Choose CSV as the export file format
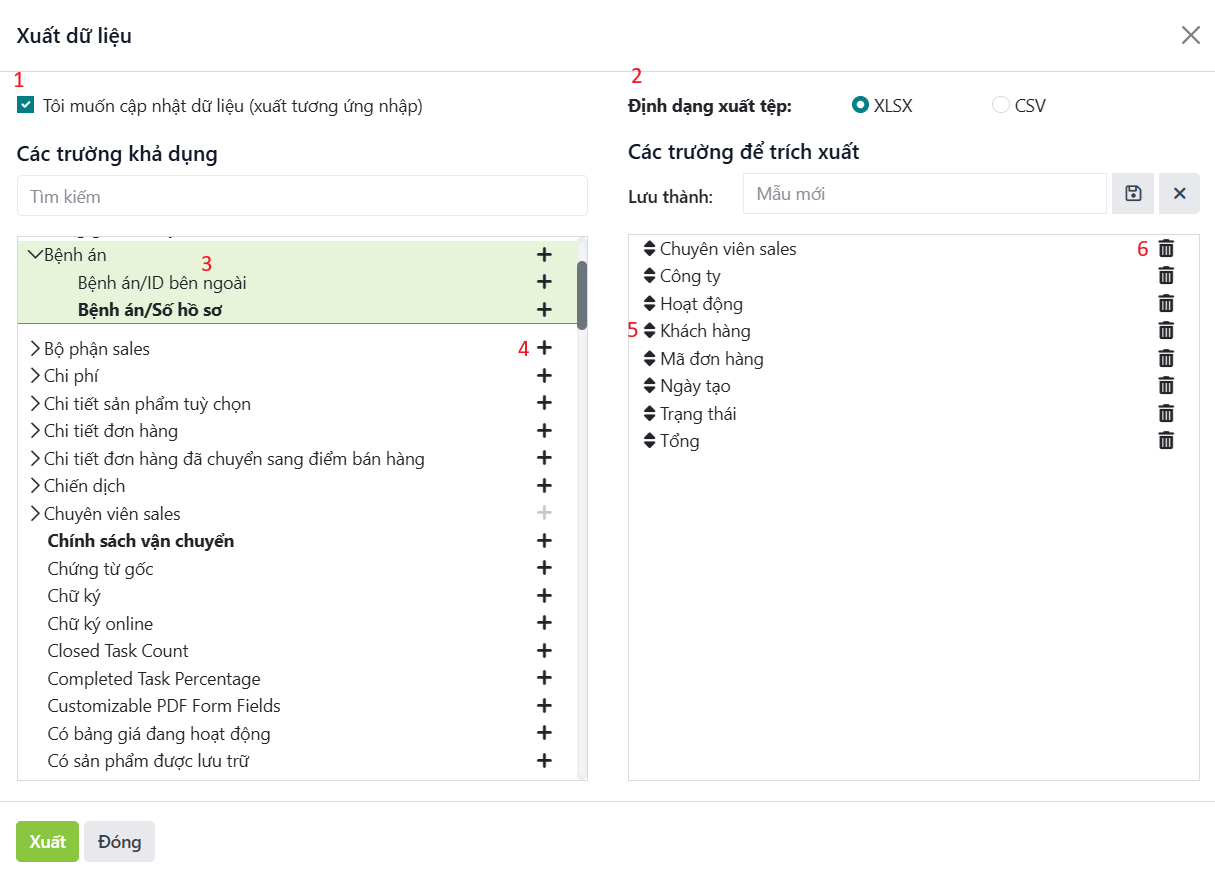 (1000, 105)
